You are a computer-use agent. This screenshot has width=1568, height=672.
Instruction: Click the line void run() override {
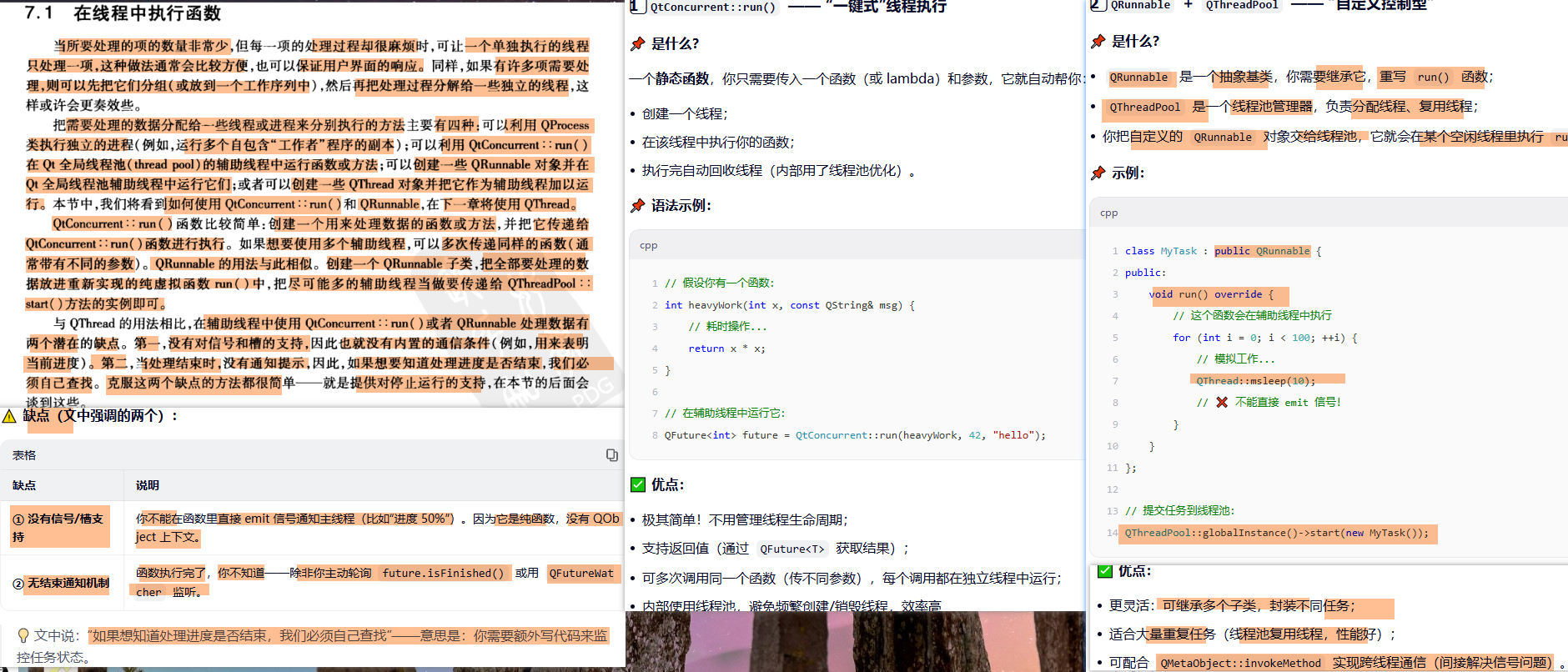[1211, 294]
